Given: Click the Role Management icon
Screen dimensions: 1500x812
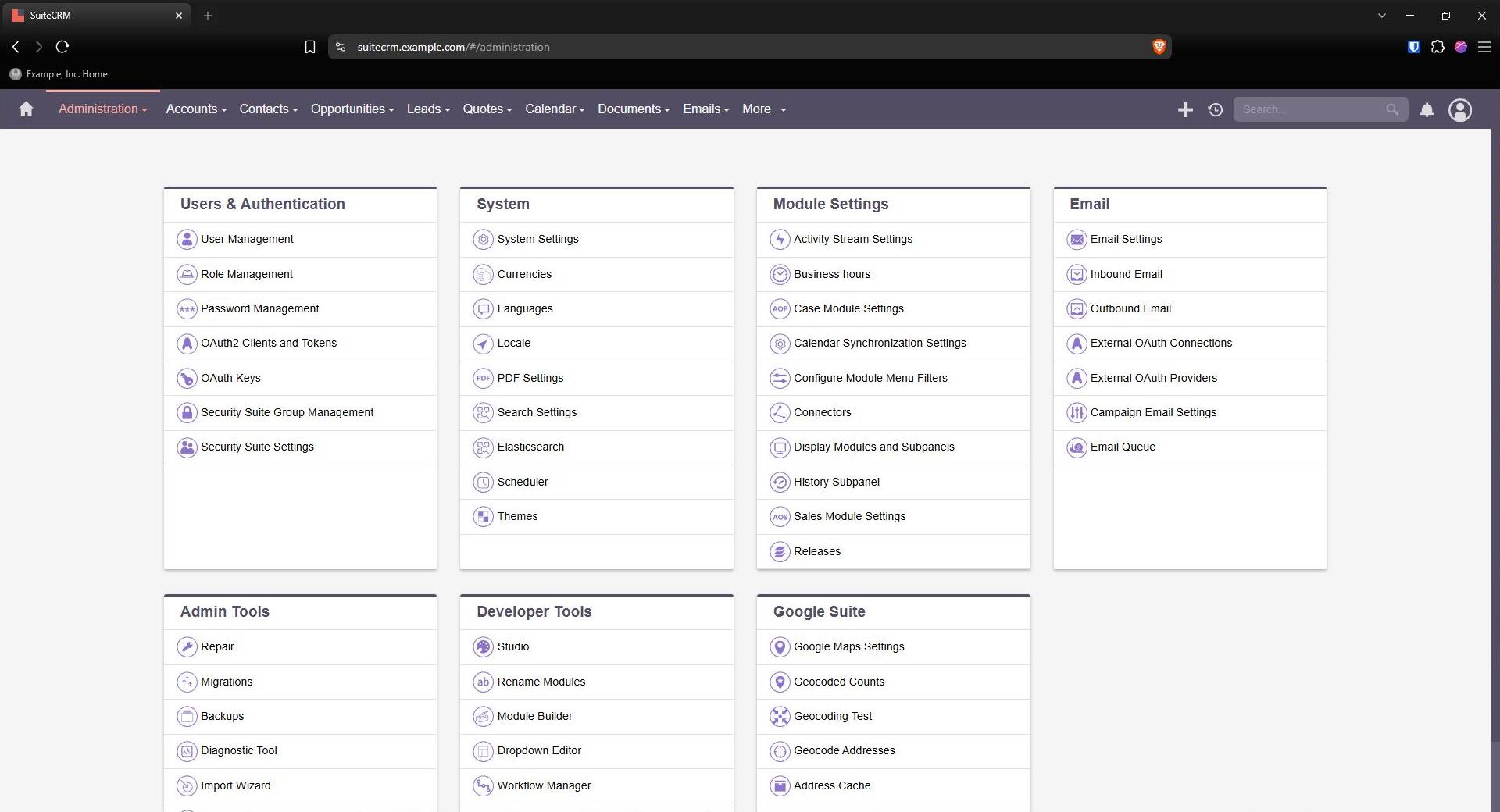Looking at the screenshot, I should pyautogui.click(x=186, y=274).
